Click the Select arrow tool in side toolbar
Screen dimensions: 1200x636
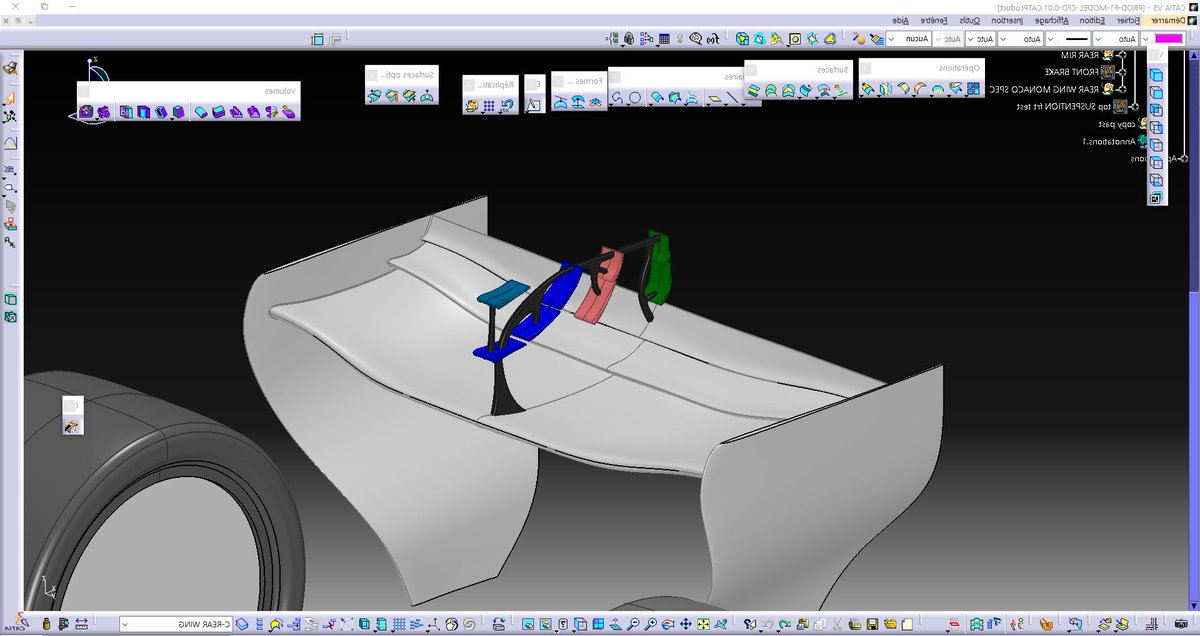pos(11,98)
